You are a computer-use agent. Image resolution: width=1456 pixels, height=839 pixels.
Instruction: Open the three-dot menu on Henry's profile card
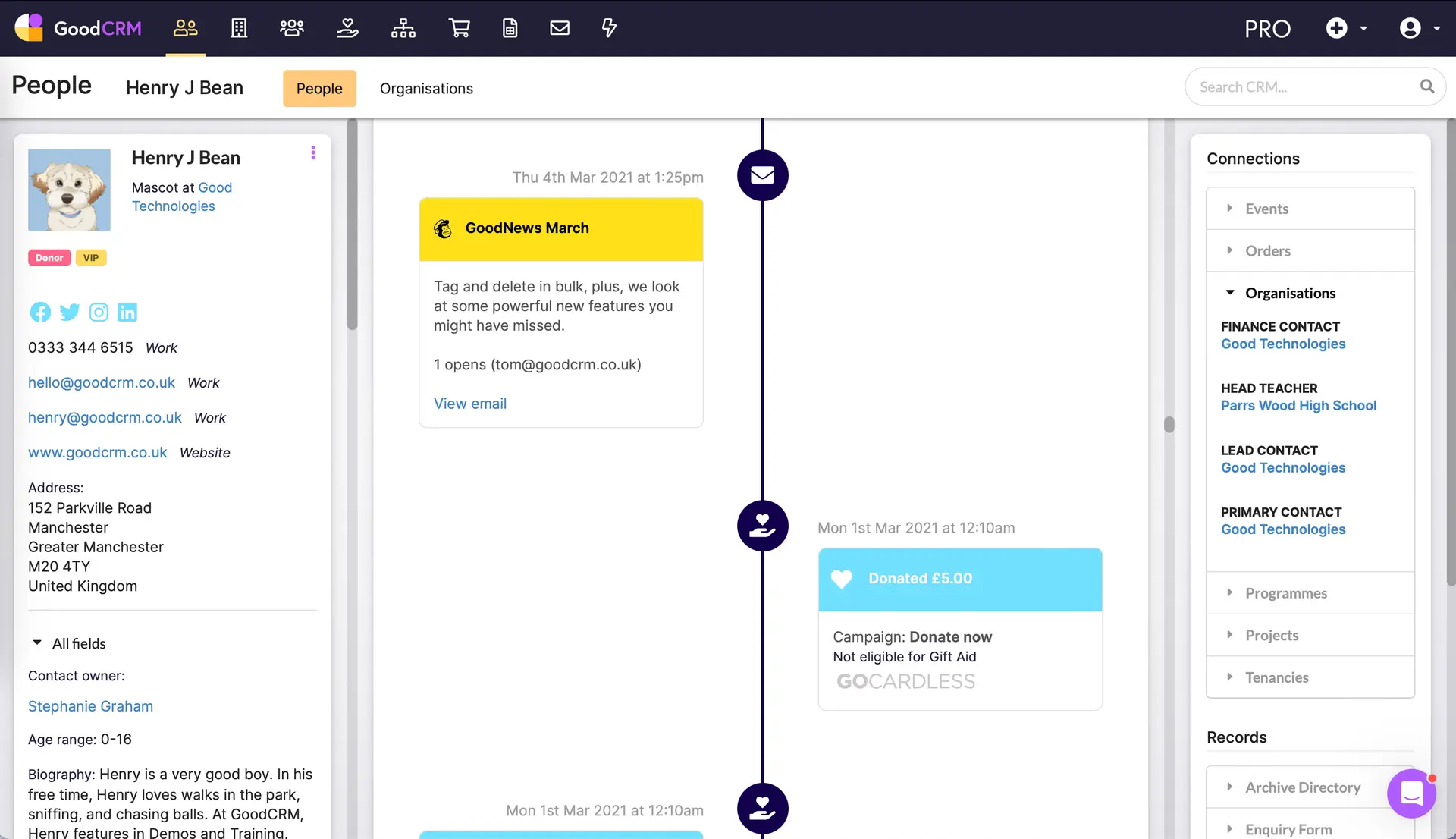(x=313, y=152)
